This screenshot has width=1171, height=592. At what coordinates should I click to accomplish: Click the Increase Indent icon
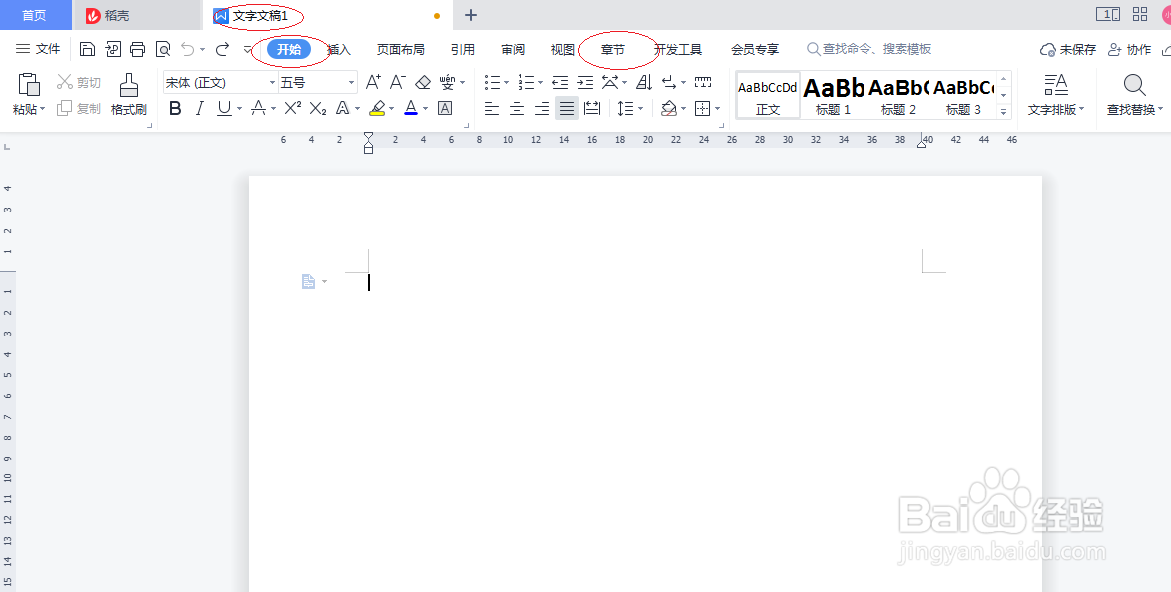pos(586,82)
